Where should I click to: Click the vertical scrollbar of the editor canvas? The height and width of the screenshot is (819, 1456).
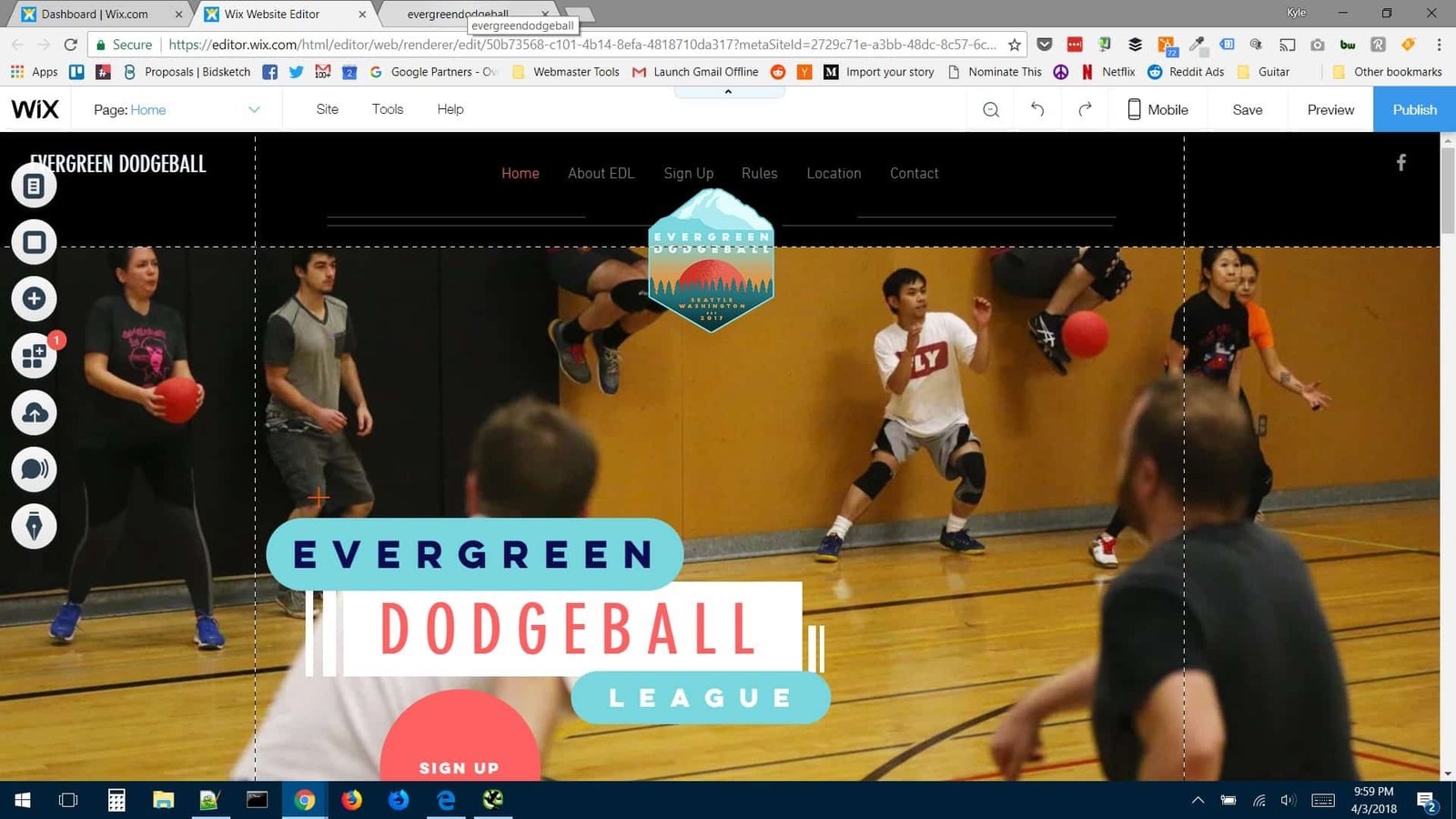(x=1448, y=455)
